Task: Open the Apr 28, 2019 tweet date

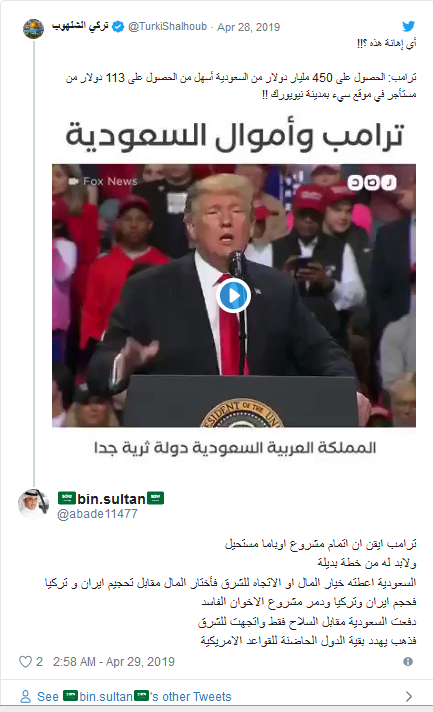Action: (248, 27)
